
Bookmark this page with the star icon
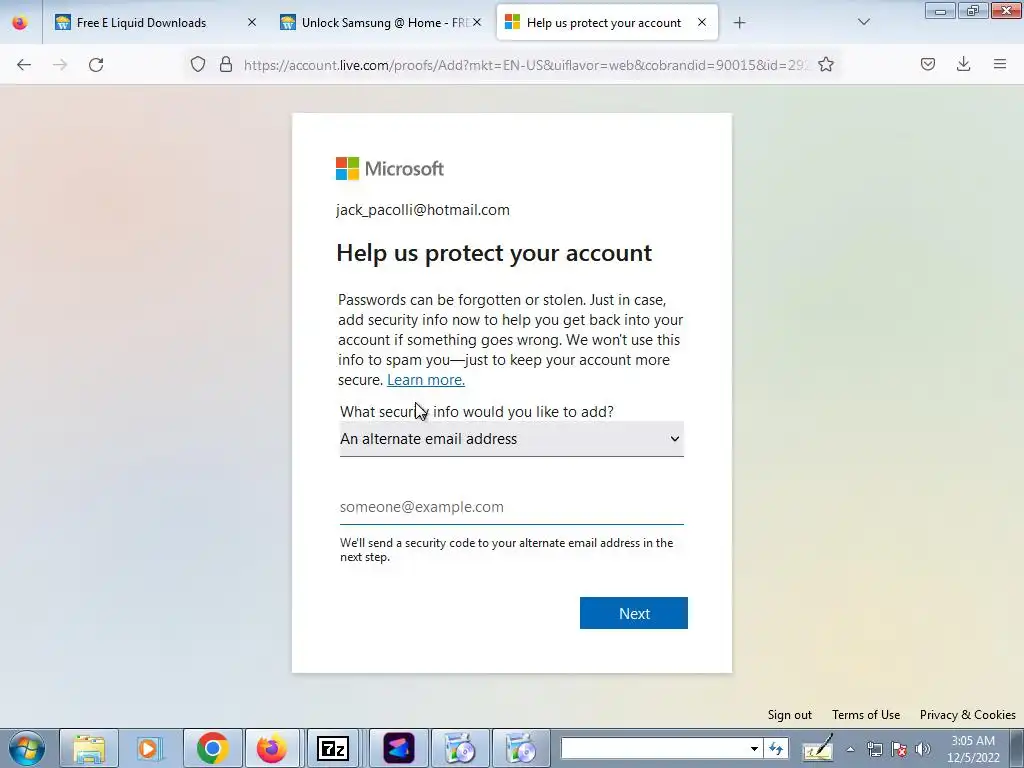[826, 64]
